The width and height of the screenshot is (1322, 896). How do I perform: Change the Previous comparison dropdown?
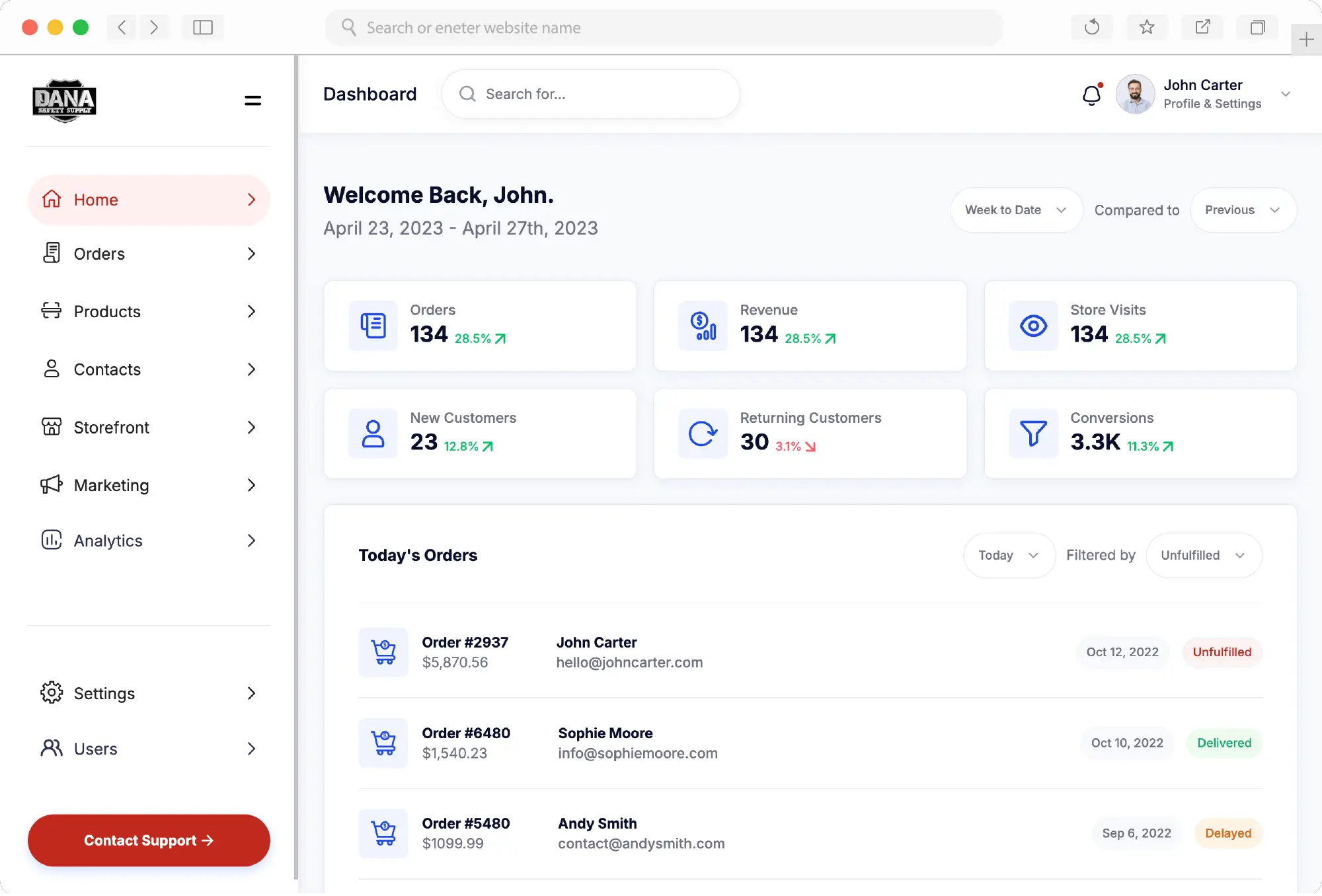point(1243,210)
